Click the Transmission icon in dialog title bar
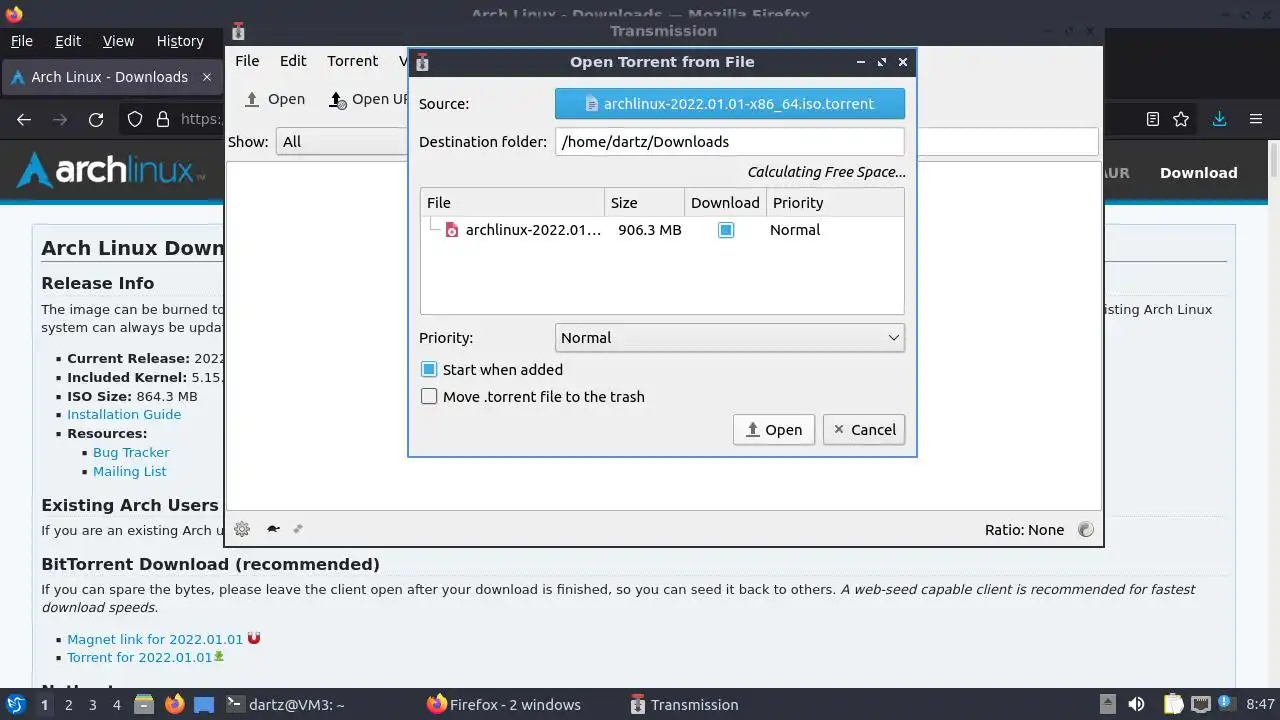The image size is (1280, 720). (422, 62)
